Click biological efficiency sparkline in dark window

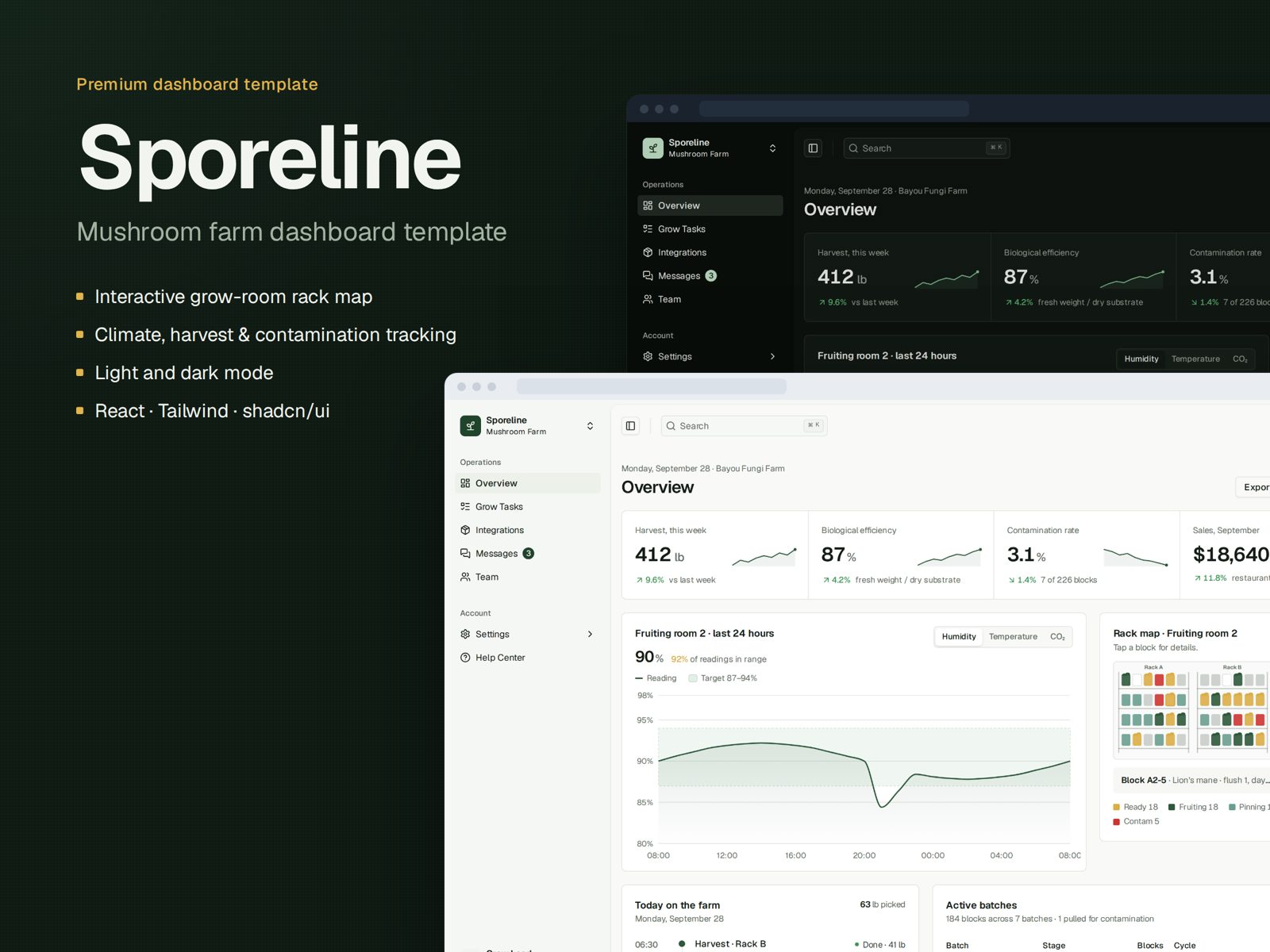[1133, 278]
